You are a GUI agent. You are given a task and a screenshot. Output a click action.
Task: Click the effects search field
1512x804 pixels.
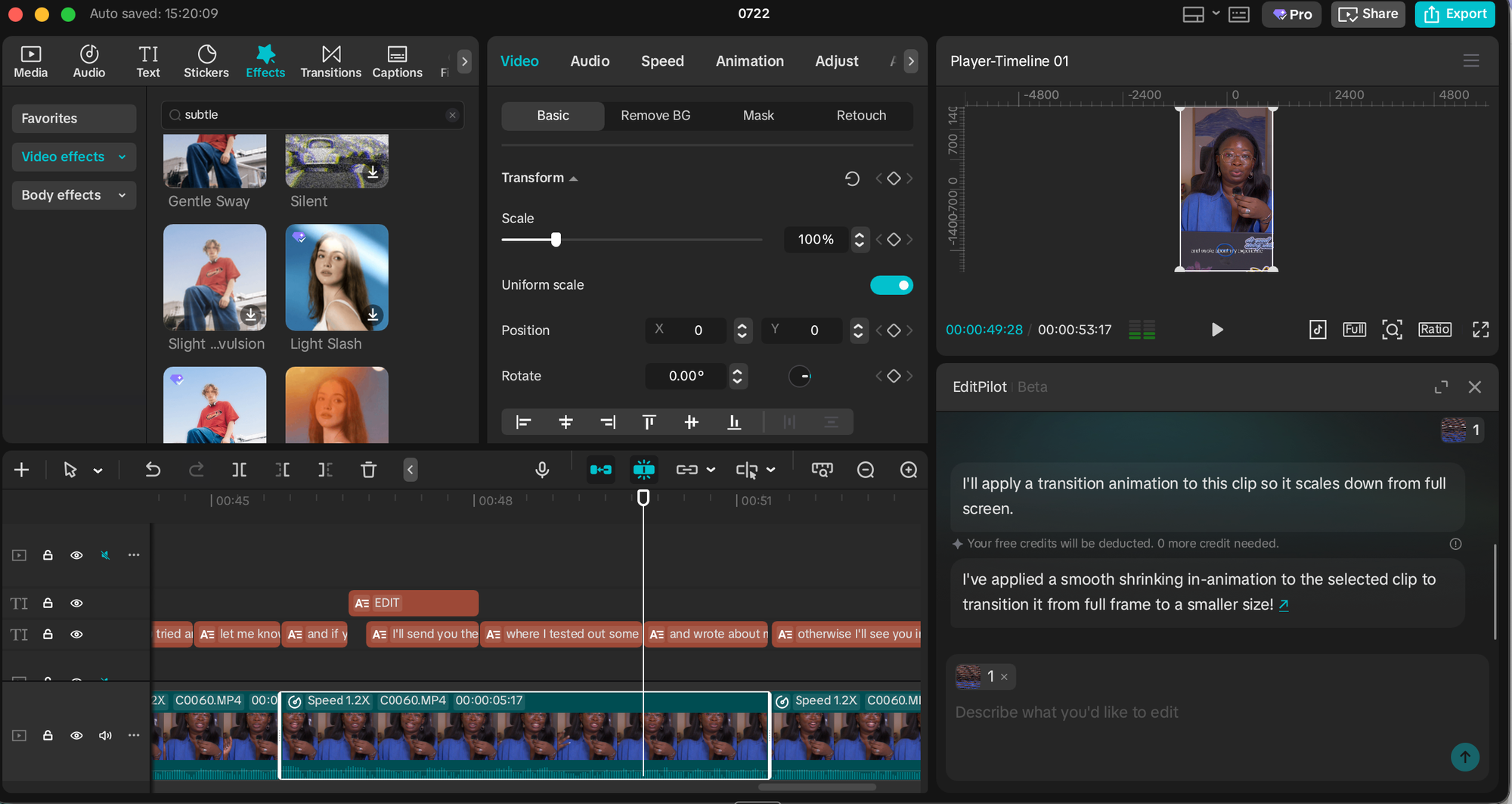pyautogui.click(x=312, y=115)
